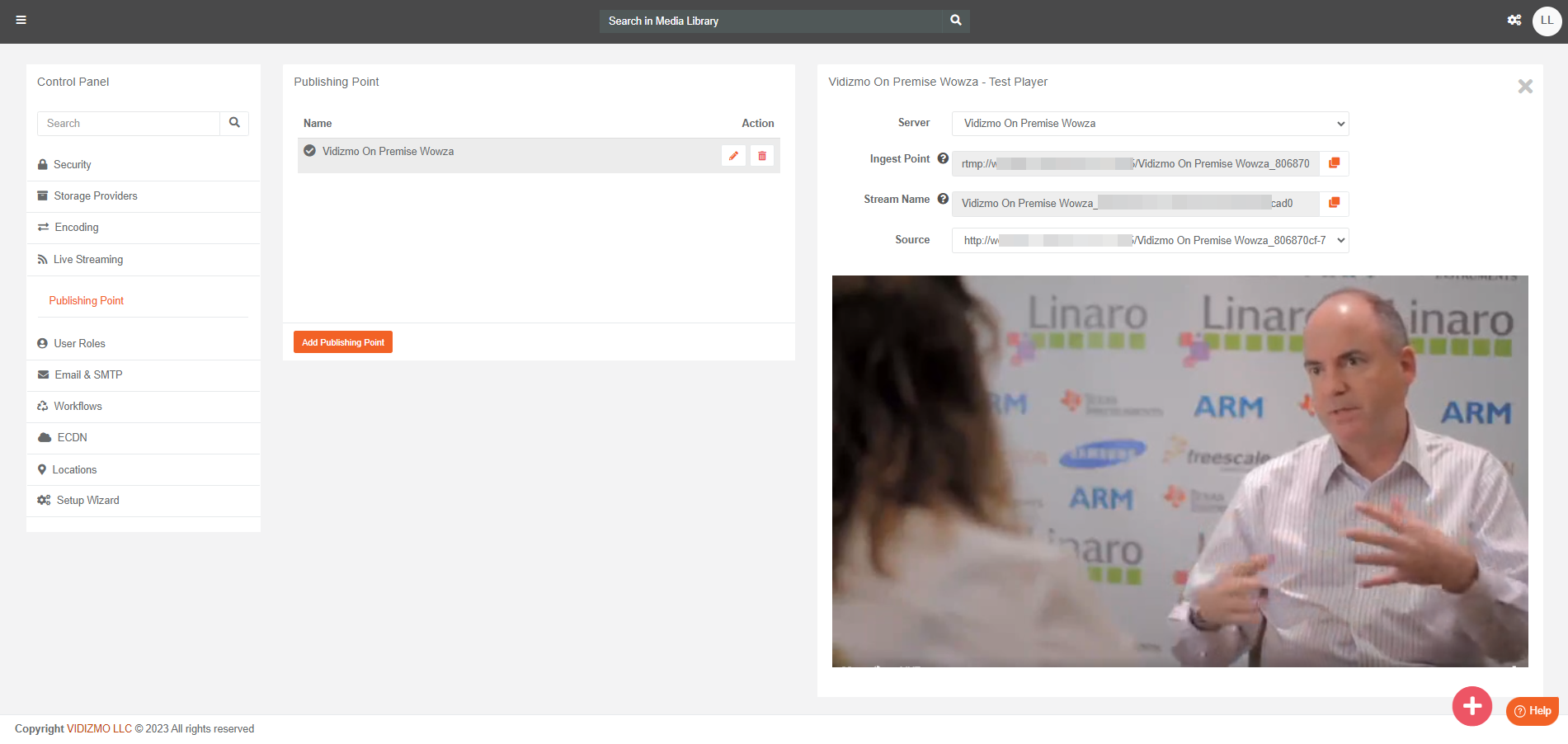Image resolution: width=1568 pixels, height=744 pixels.
Task: Copy the Ingest Point URL
Action: (x=1334, y=163)
